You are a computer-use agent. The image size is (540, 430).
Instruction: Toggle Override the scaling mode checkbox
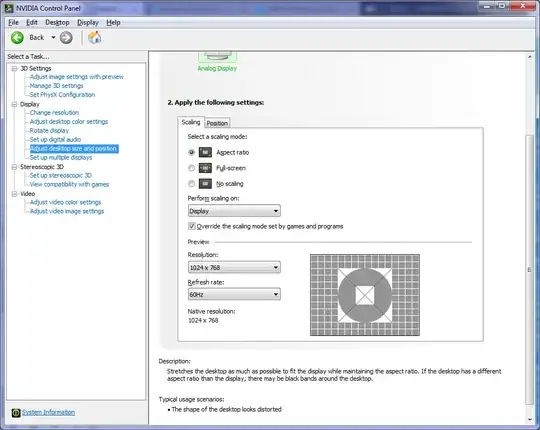click(191, 226)
